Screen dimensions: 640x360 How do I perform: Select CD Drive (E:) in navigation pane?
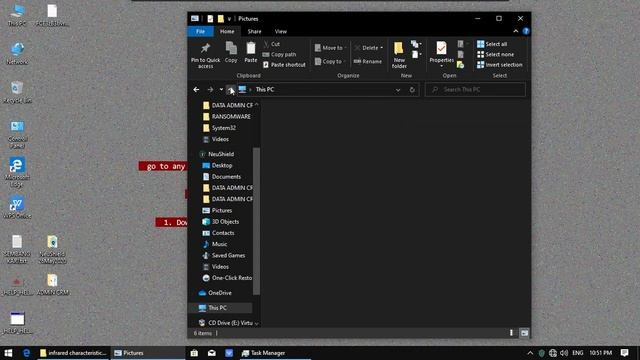point(226,323)
